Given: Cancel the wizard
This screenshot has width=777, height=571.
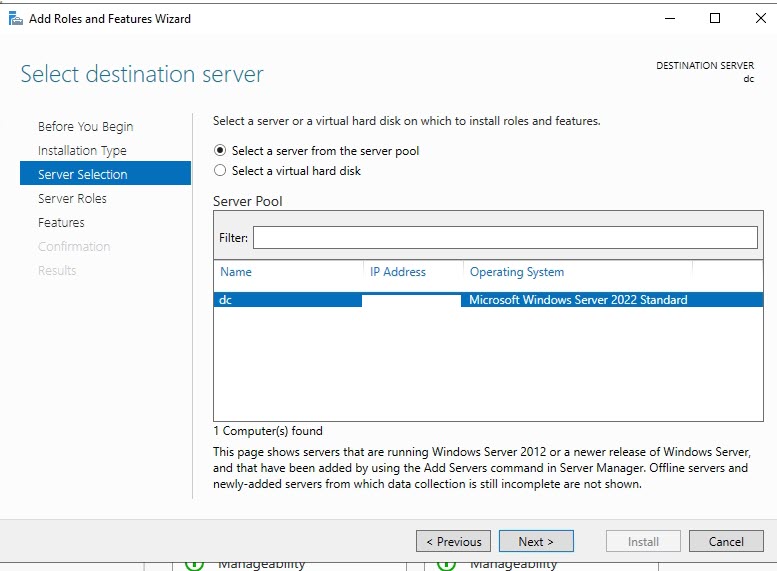Looking at the screenshot, I should (726, 541).
